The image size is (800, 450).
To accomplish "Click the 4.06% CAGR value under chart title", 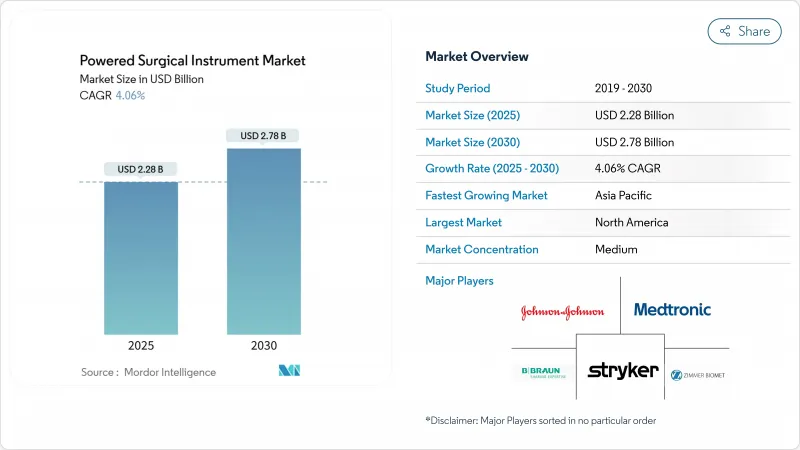I will pyautogui.click(x=129, y=96).
